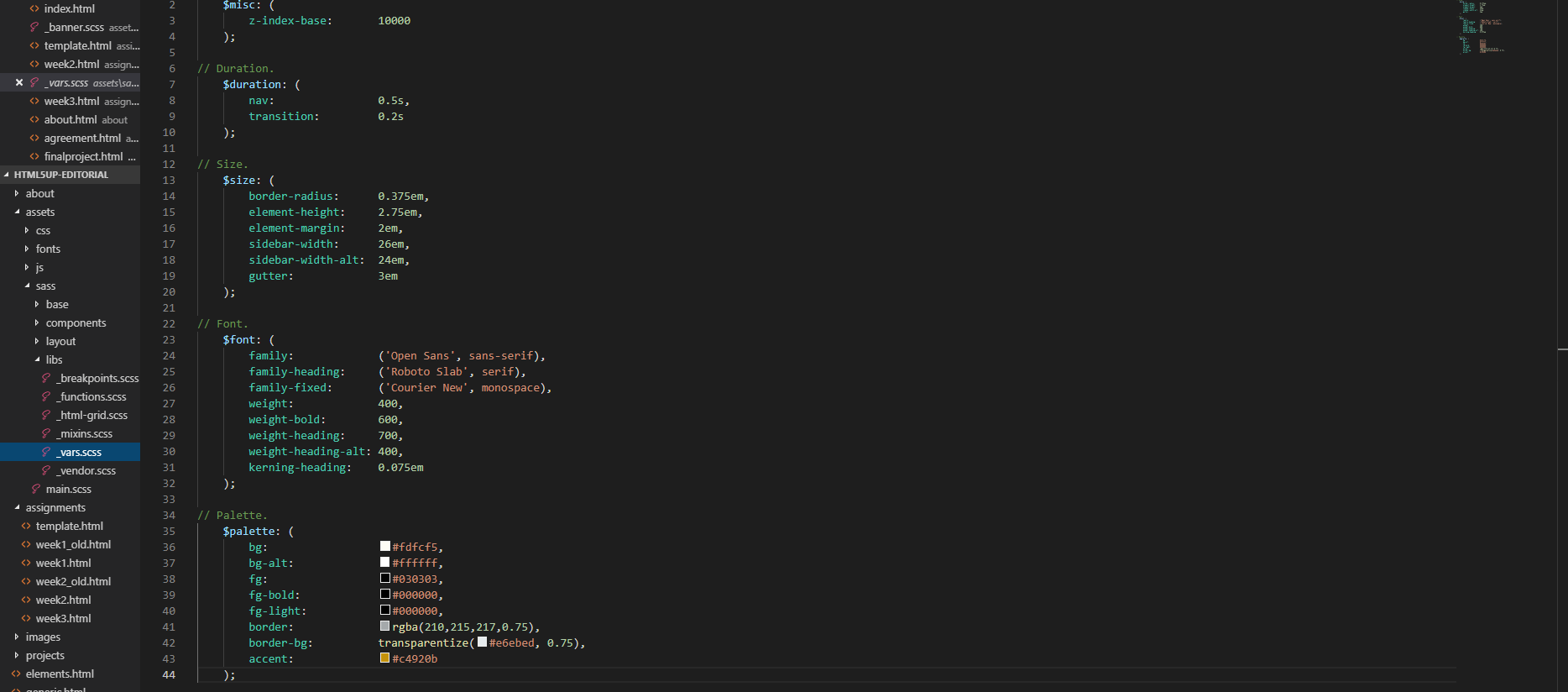Click the // Palette. comment line
Screen dimensions: 1568x692
(233, 515)
